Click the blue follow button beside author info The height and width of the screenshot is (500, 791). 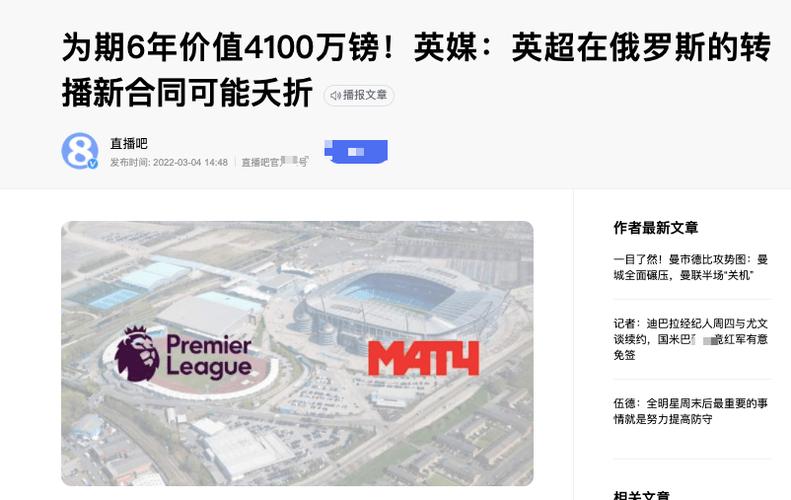(356, 151)
